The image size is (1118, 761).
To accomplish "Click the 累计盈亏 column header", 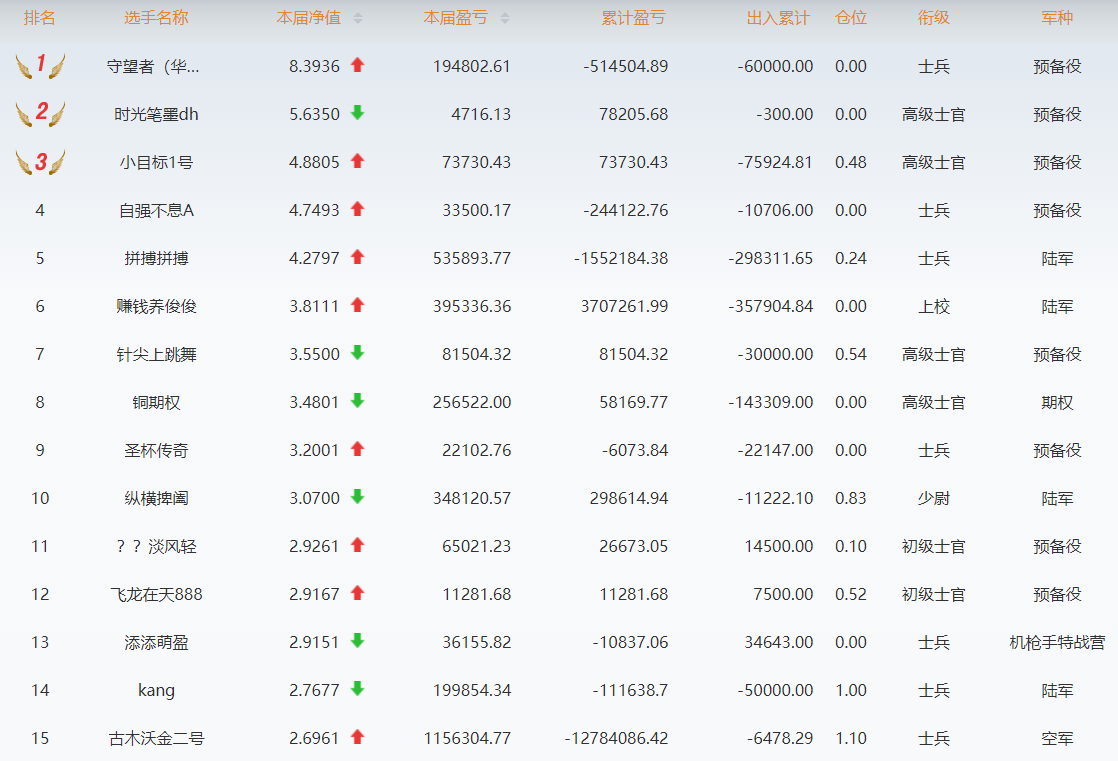I will tap(633, 18).
